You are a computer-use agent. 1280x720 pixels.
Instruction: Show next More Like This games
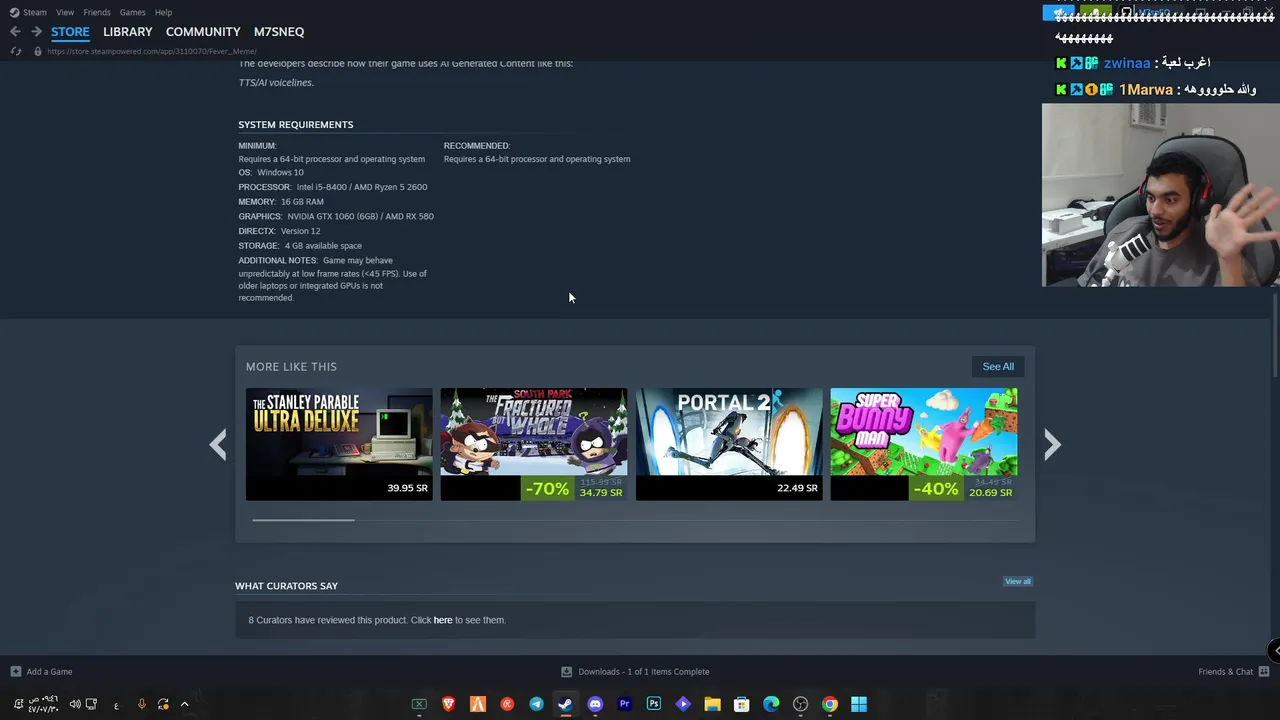[1051, 445]
